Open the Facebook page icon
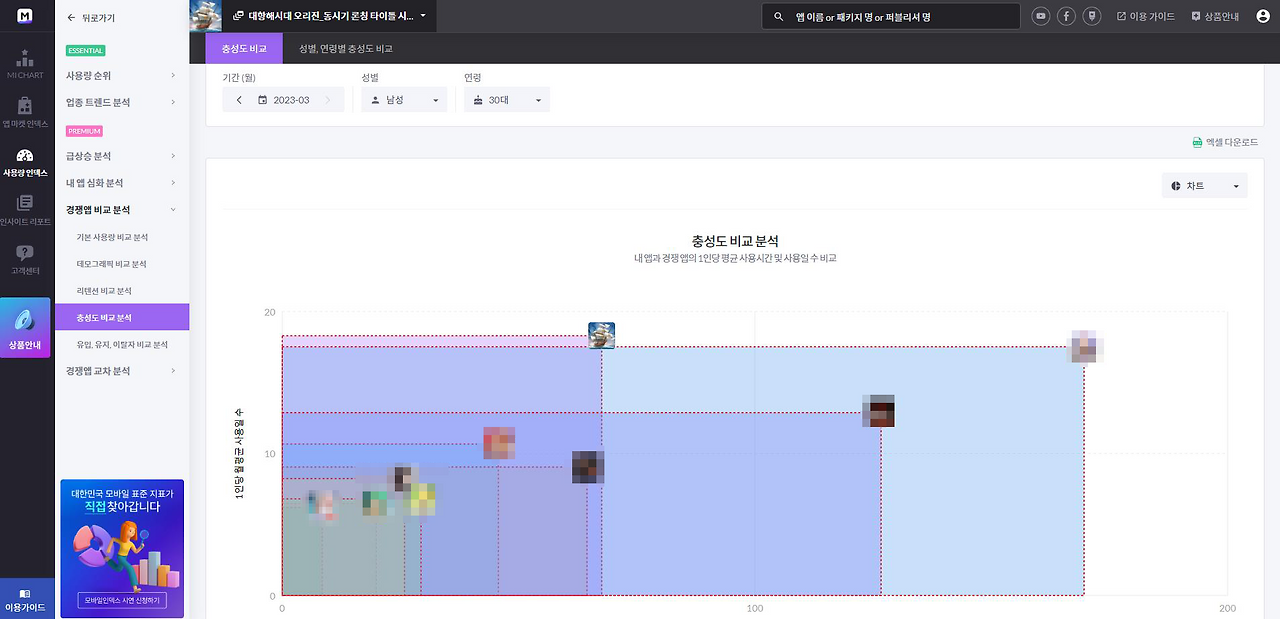This screenshot has width=1280, height=619. point(1067,16)
